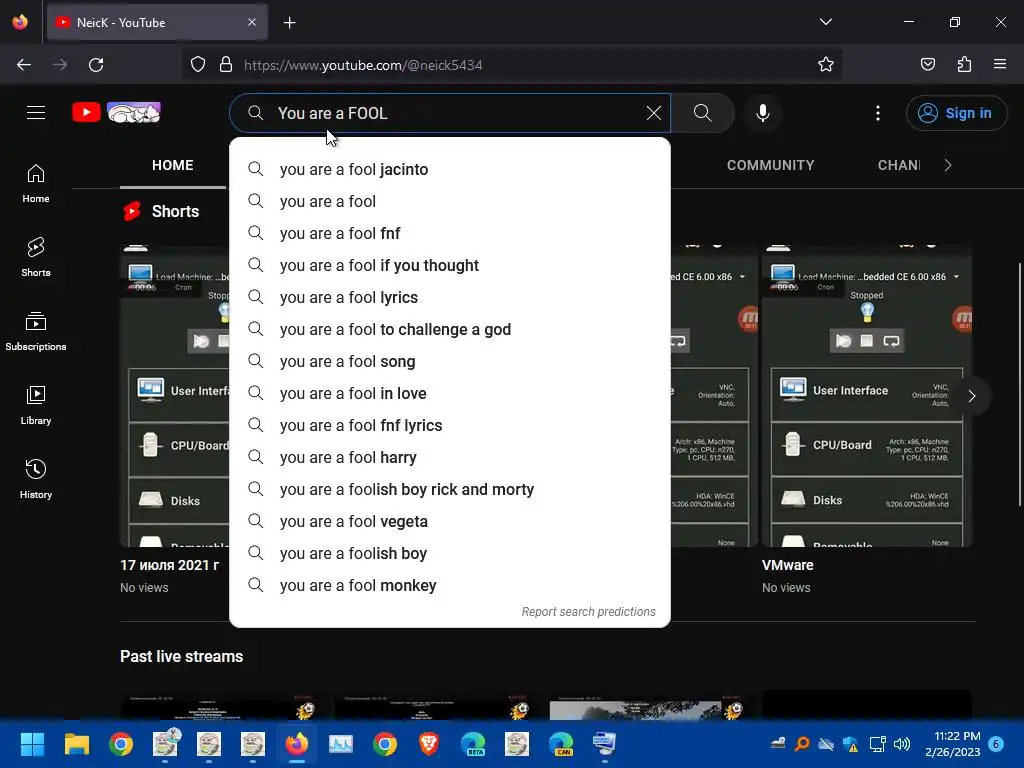Open Shorts in the sidebar
The image size is (1024, 768).
tap(36, 257)
